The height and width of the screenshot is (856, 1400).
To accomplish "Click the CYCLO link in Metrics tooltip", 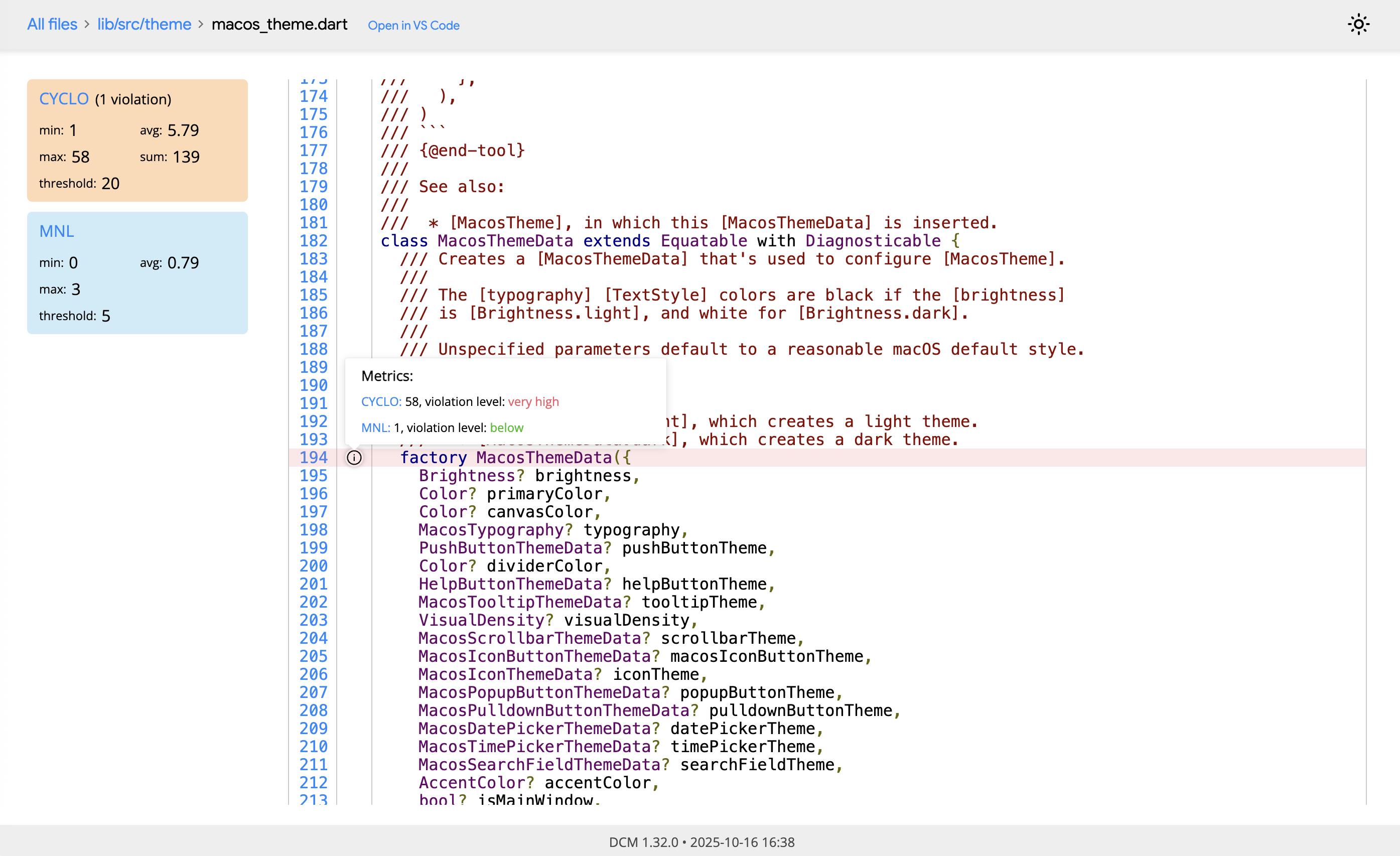I will tap(381, 401).
